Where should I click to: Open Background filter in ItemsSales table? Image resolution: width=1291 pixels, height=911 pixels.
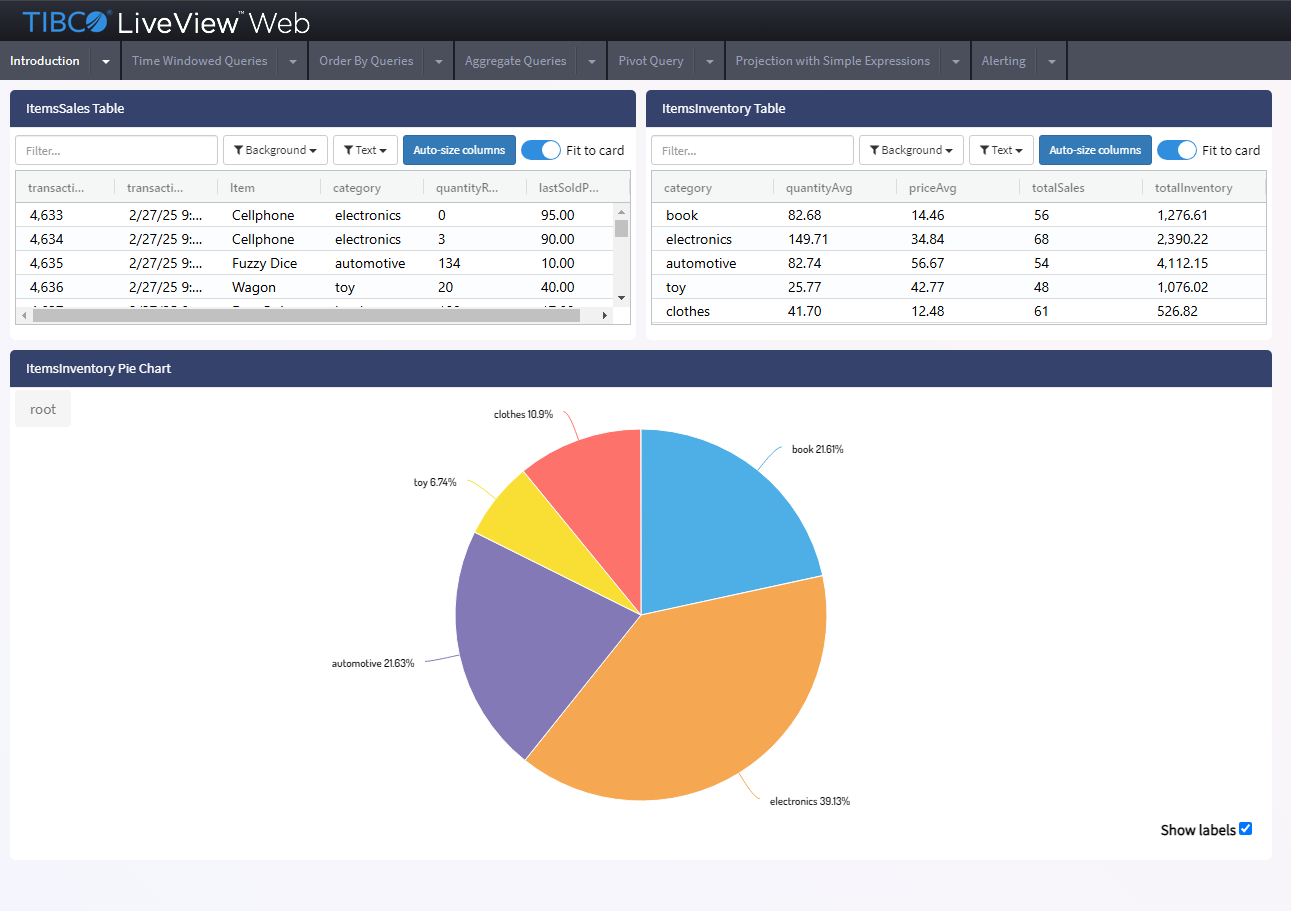click(x=275, y=150)
